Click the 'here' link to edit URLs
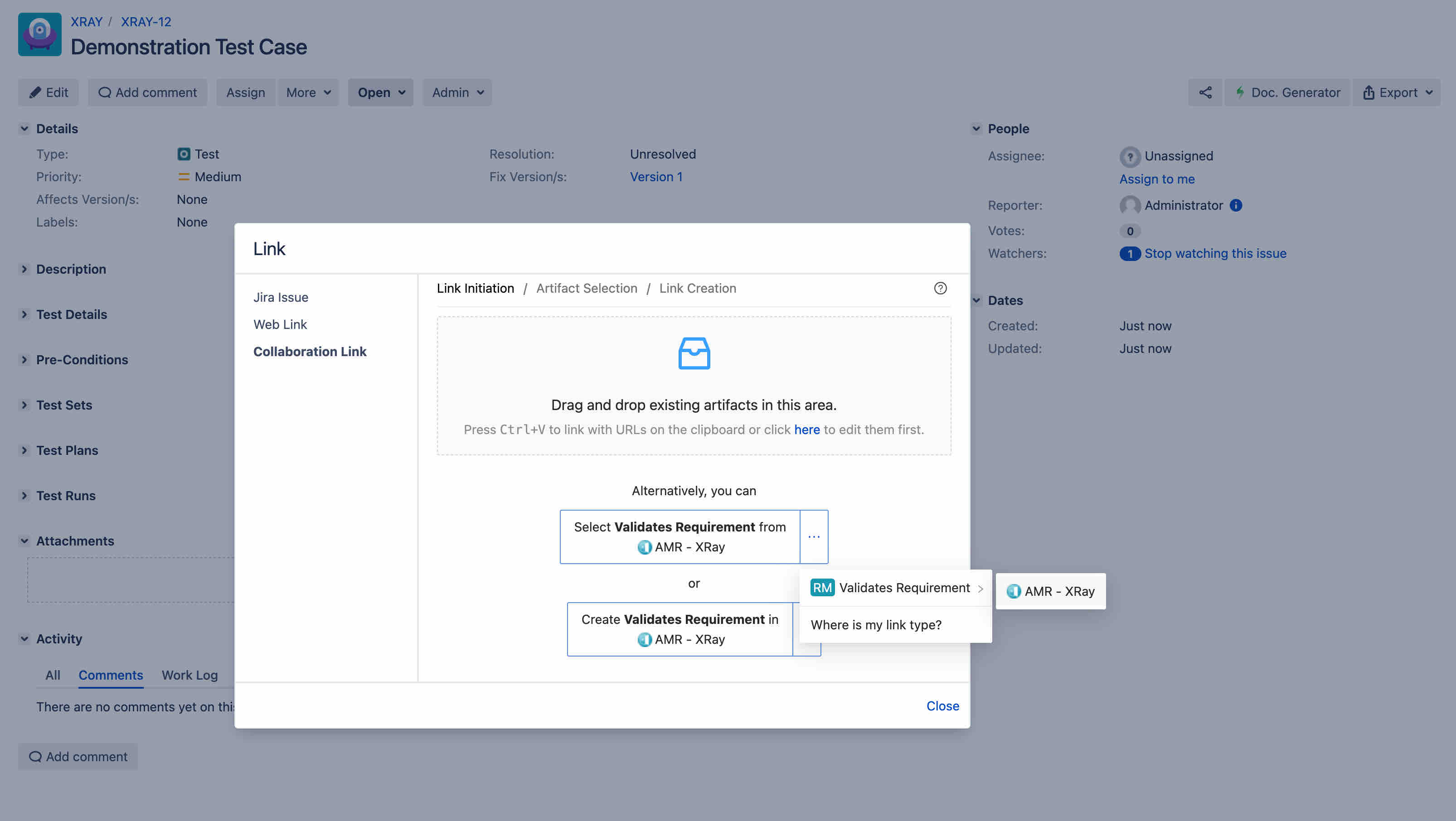Image resolution: width=1456 pixels, height=821 pixels. coord(806,430)
